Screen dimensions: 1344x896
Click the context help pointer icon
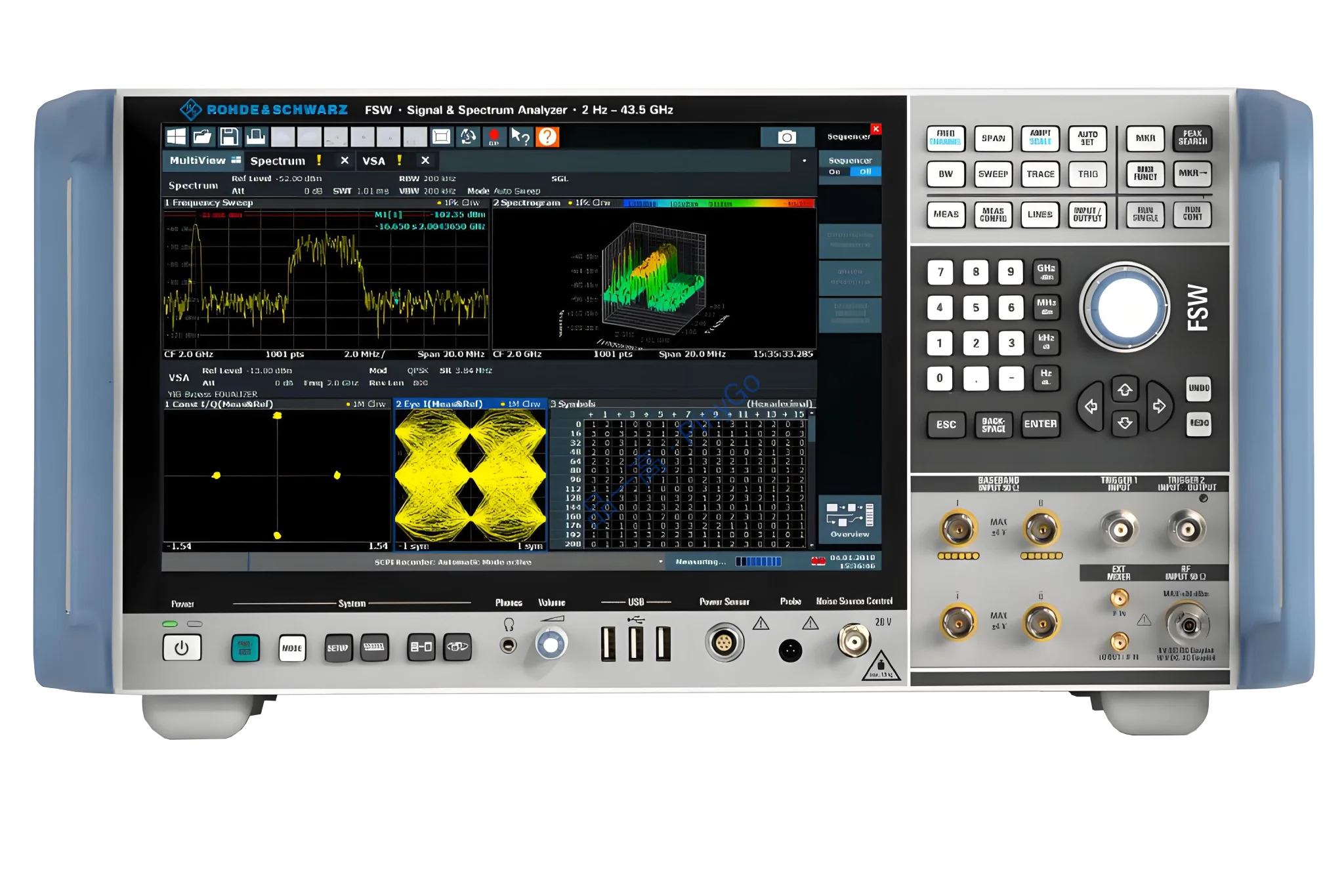(520, 136)
